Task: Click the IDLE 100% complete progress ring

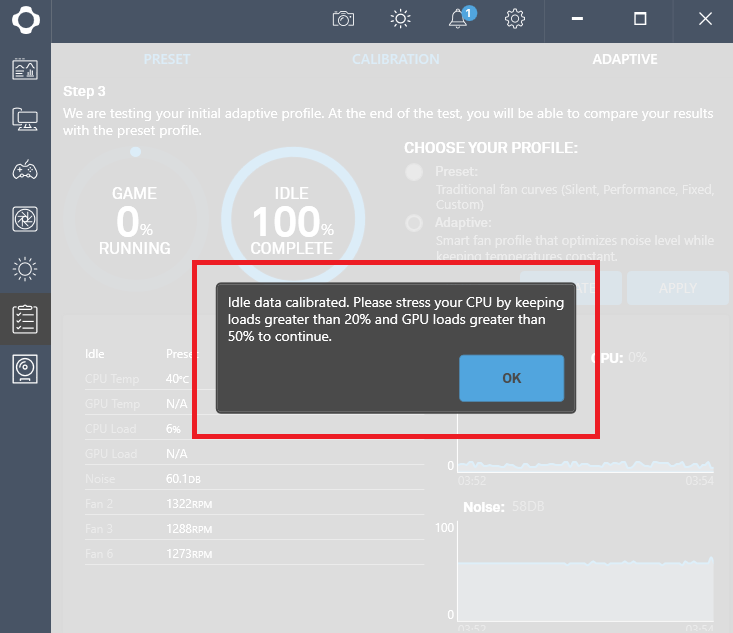Action: click(x=293, y=219)
